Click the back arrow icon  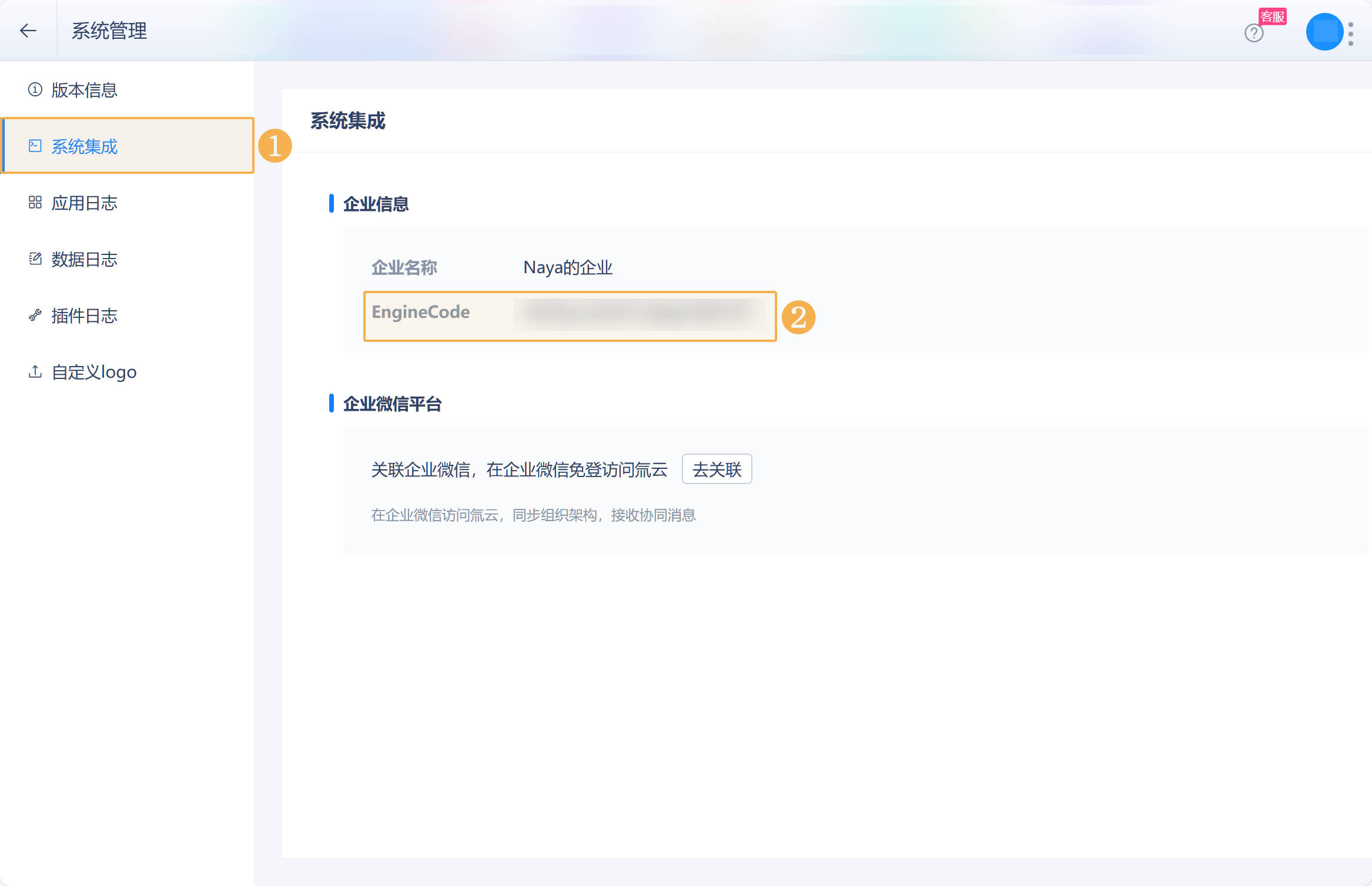(28, 31)
